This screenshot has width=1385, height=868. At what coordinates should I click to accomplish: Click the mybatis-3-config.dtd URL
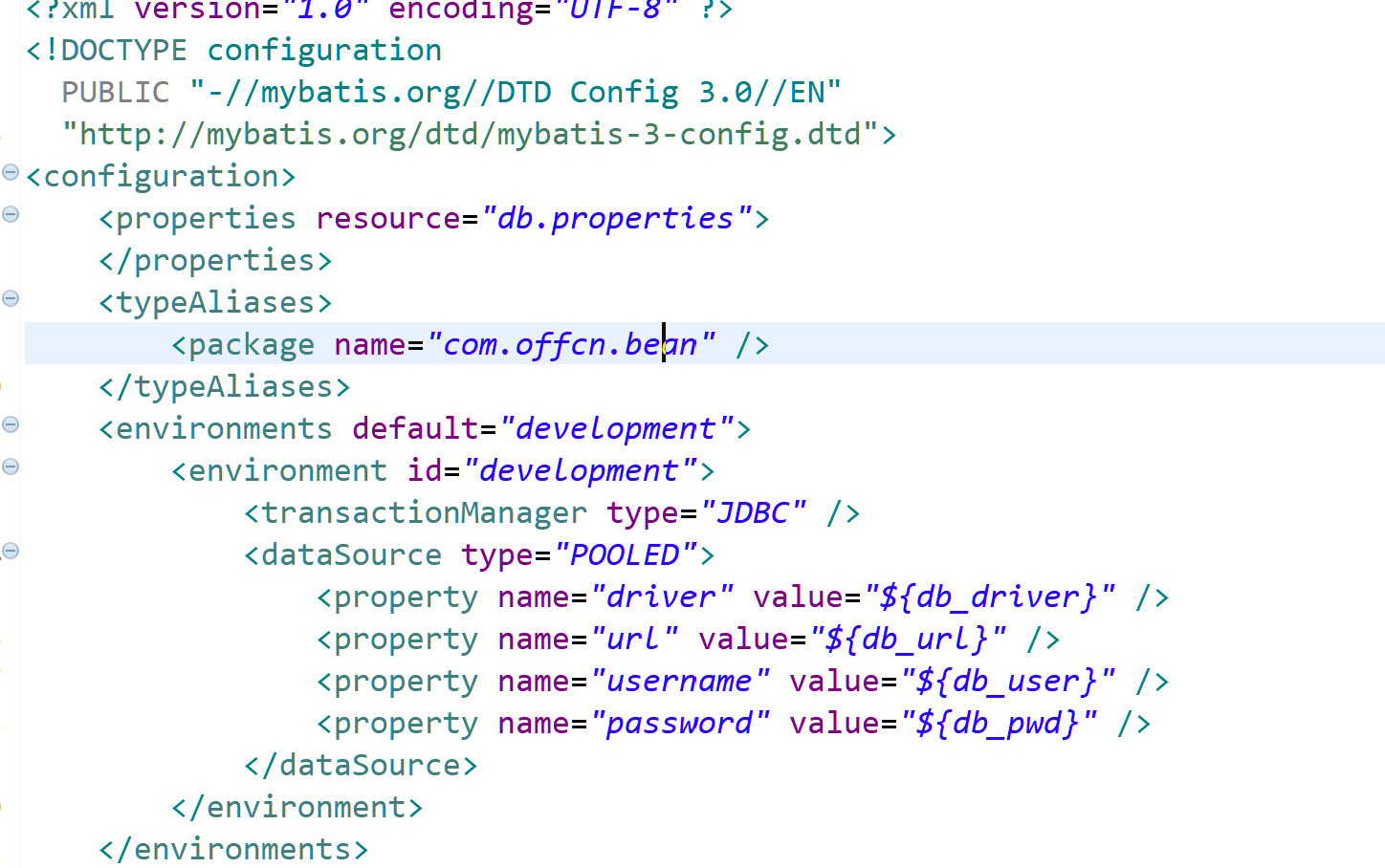(471, 135)
